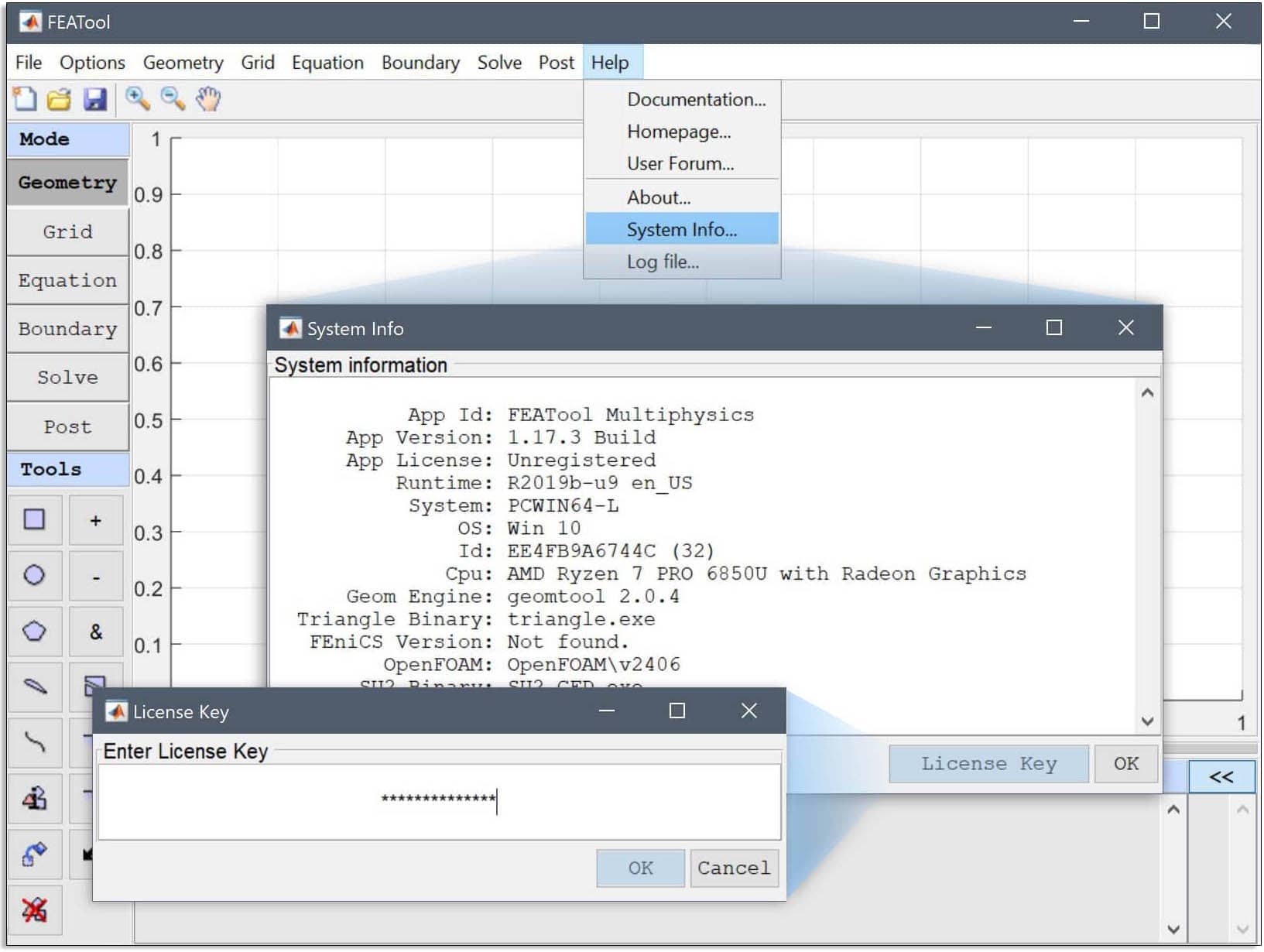Switch to Equation mode

(x=68, y=280)
